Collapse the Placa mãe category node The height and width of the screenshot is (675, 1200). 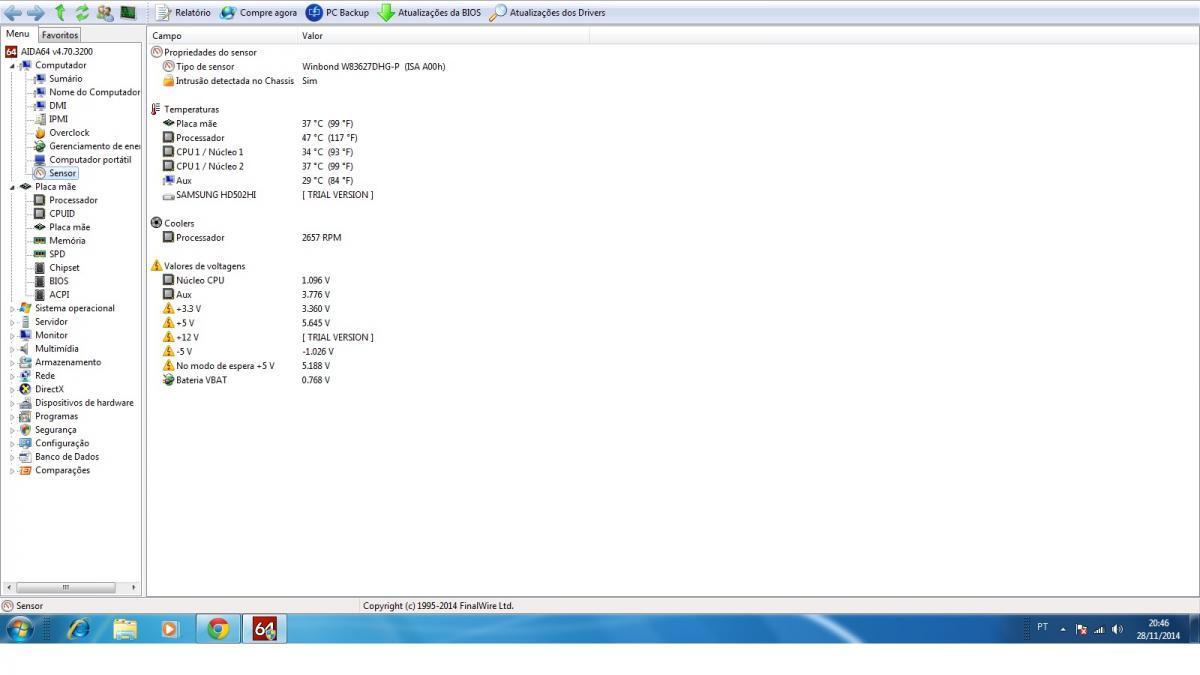coord(14,187)
